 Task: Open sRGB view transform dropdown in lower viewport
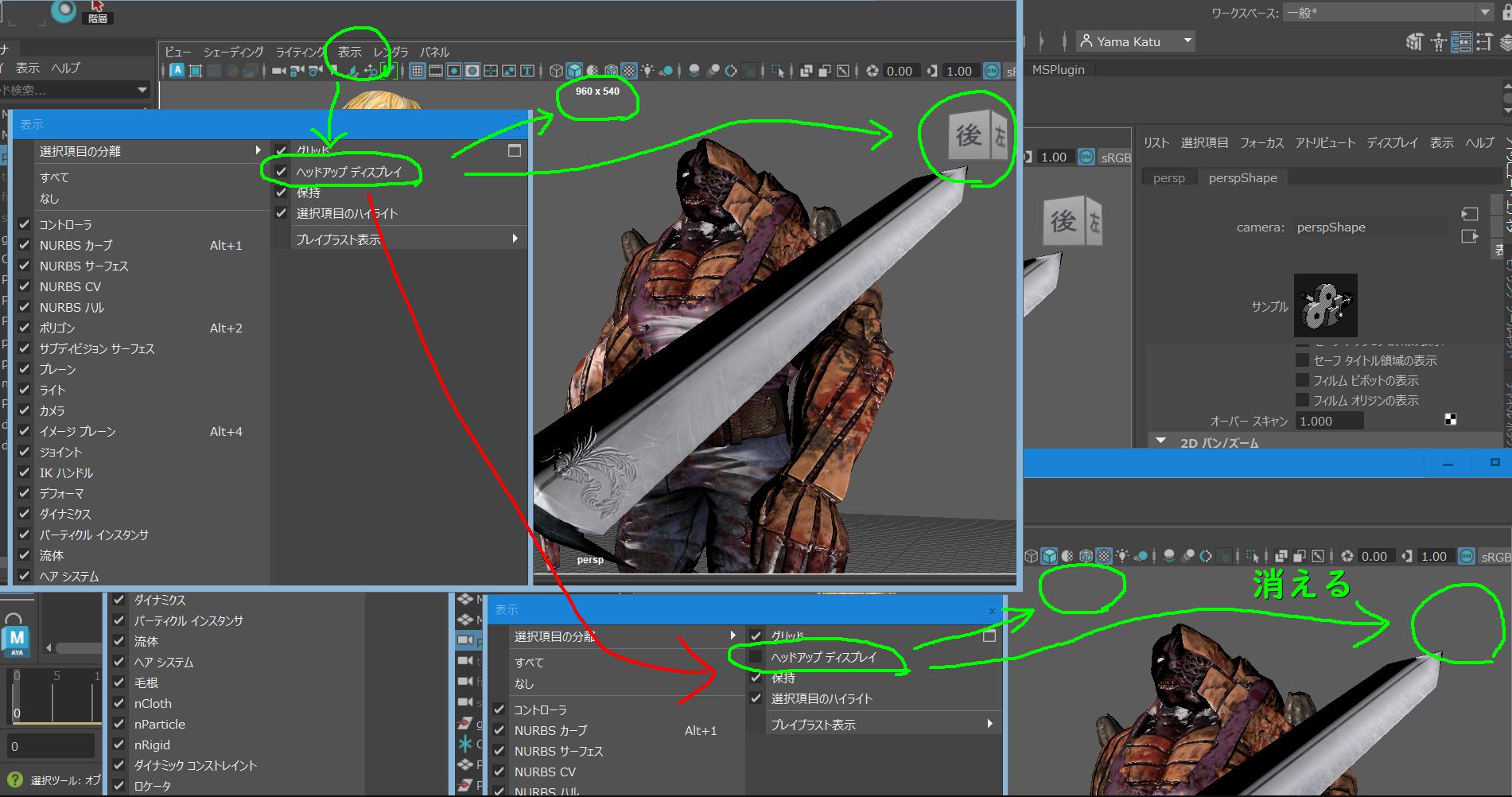point(1496,557)
